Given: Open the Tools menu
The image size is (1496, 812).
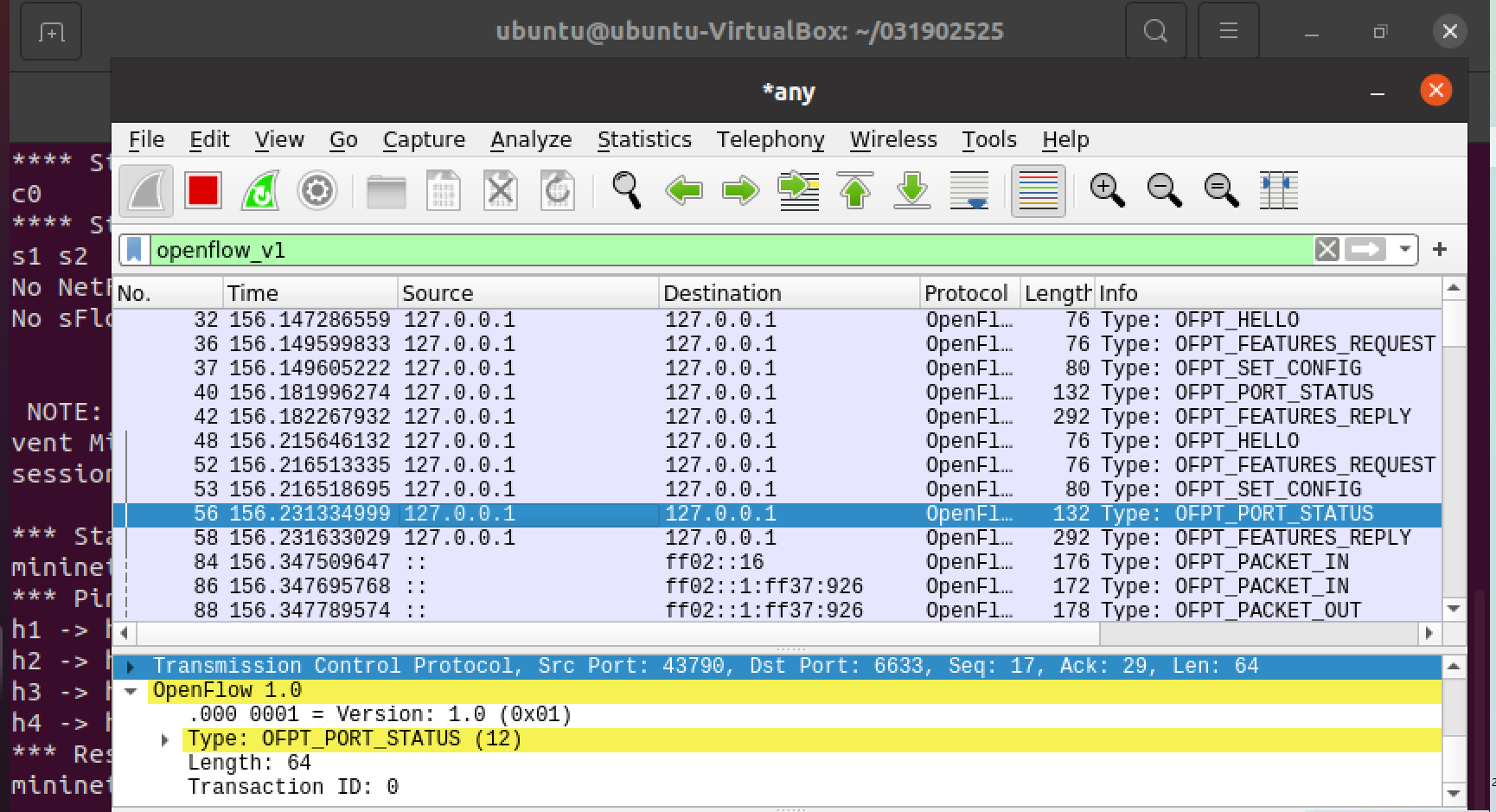Looking at the screenshot, I should [989, 139].
